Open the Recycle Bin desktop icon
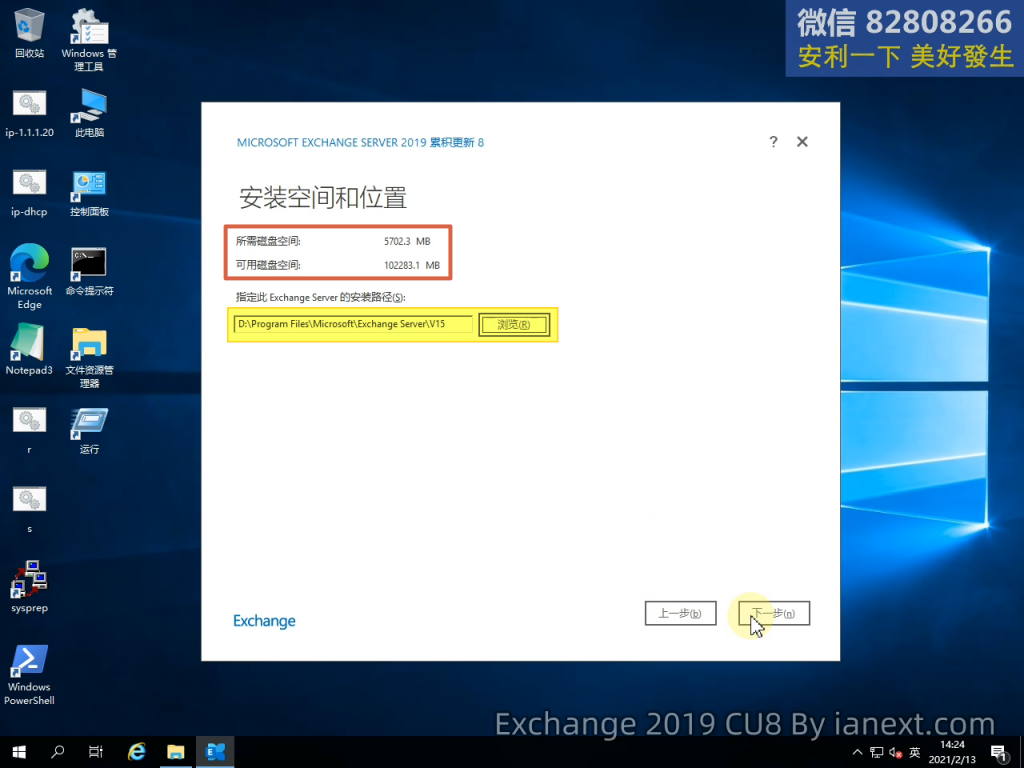 pos(30,32)
